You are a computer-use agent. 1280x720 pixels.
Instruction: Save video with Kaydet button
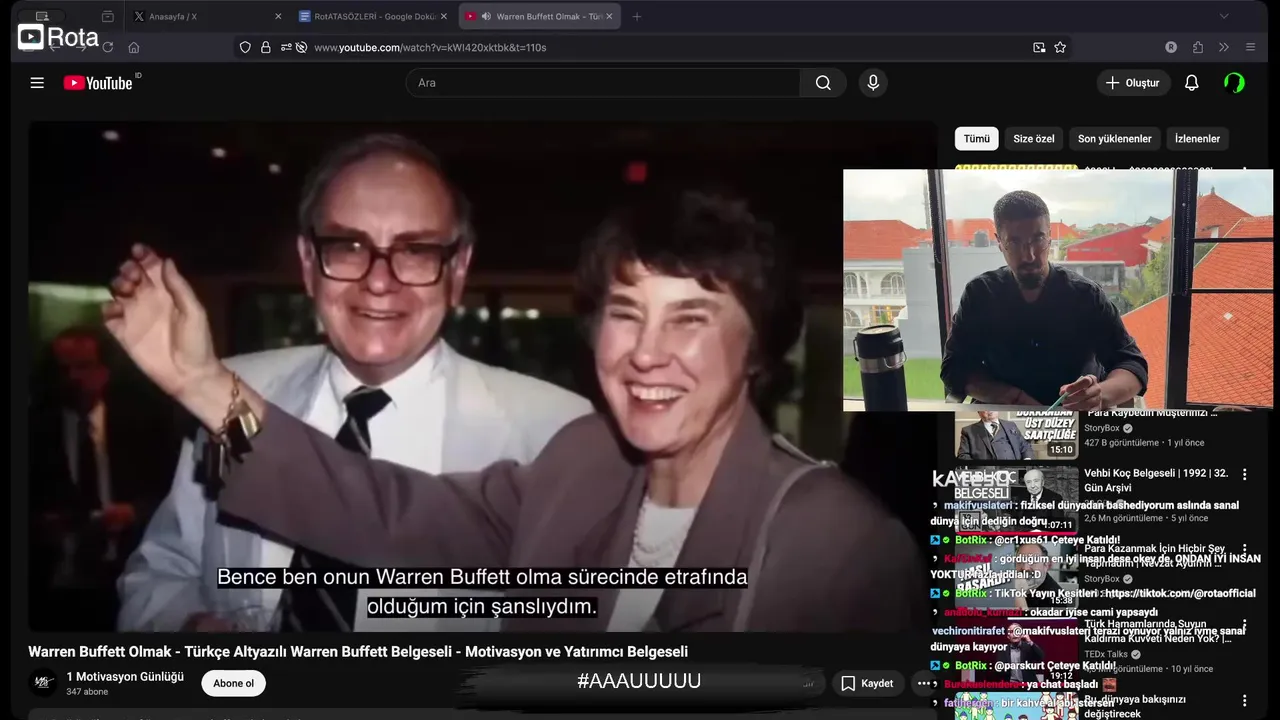[867, 683]
